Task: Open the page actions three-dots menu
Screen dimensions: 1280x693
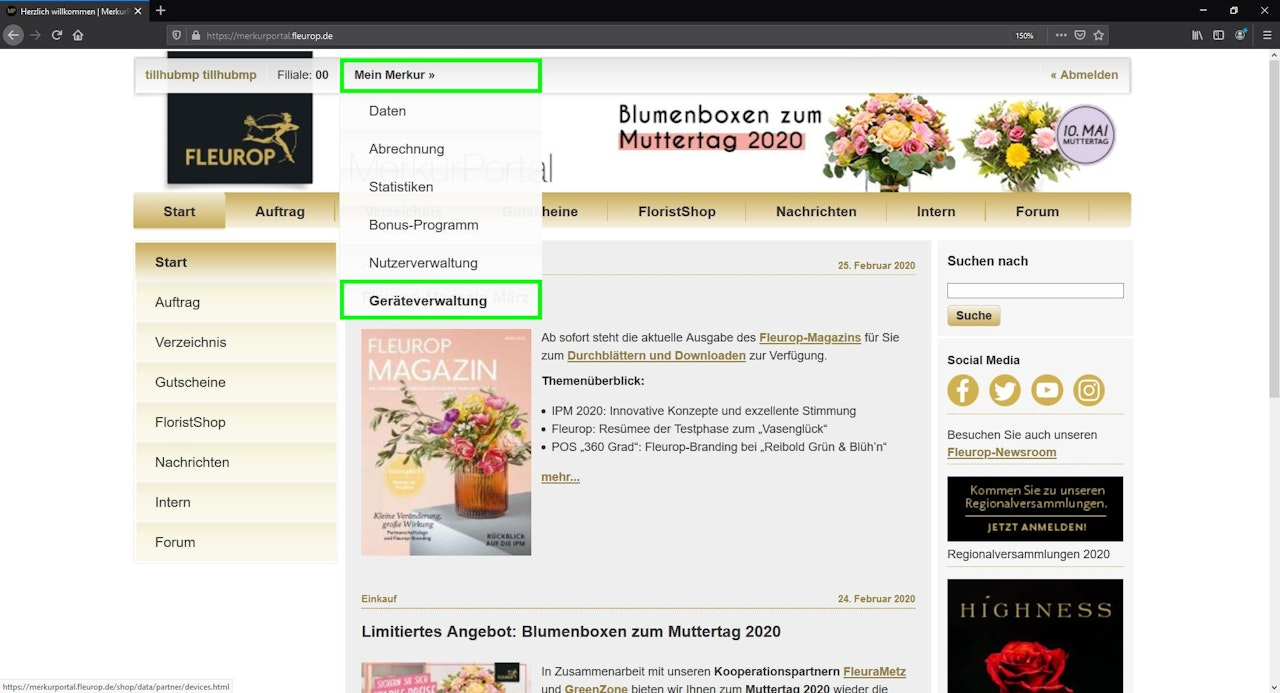Action: (1061, 35)
